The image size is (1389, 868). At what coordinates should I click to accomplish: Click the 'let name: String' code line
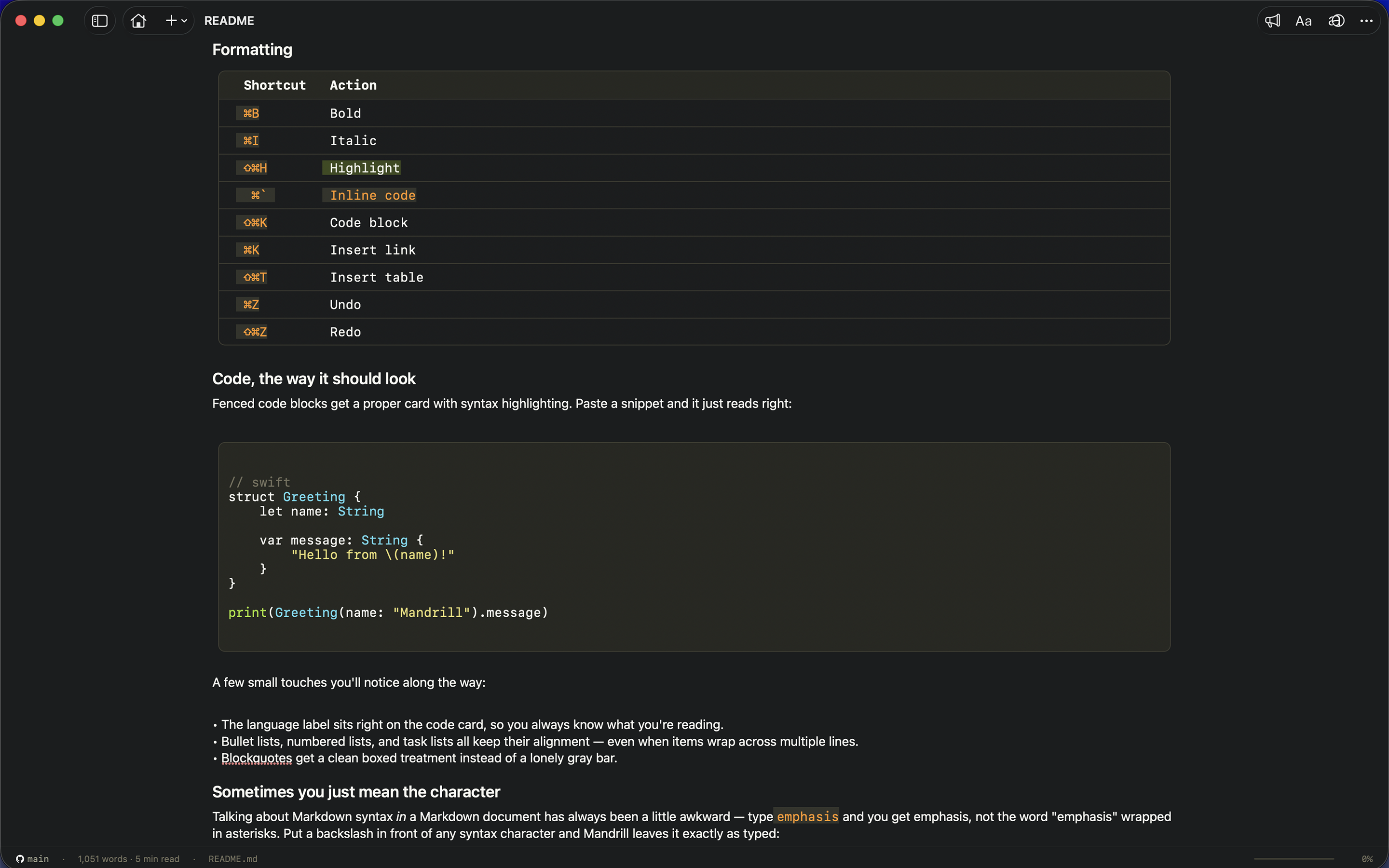(321, 511)
